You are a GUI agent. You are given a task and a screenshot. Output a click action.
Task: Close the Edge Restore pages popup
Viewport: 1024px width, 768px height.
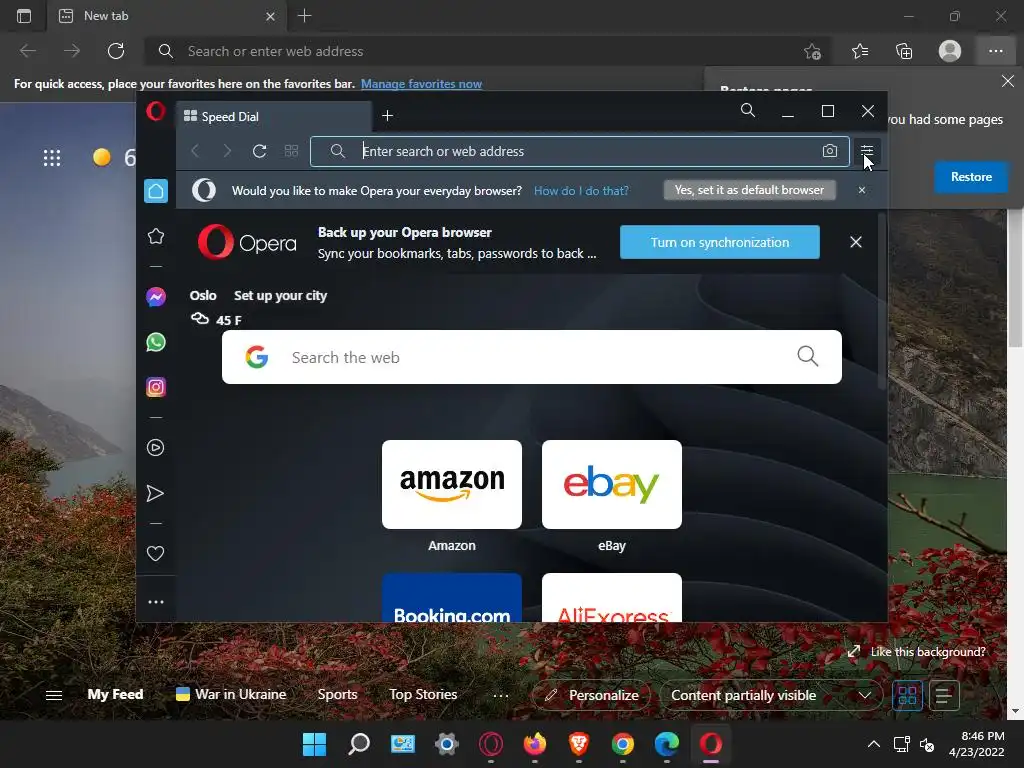[x=1008, y=81]
